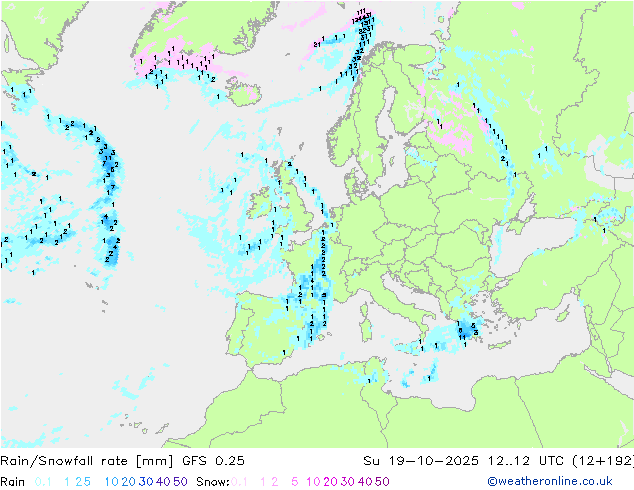This screenshot has width=634, height=490.
Task: Click the "(12+192)" forecast hour text
Action: [x=603, y=461]
